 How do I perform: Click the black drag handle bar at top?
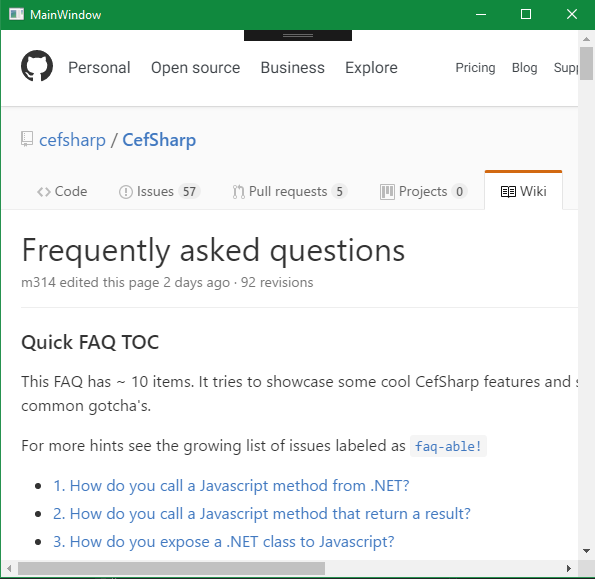pyautogui.click(x=298, y=35)
